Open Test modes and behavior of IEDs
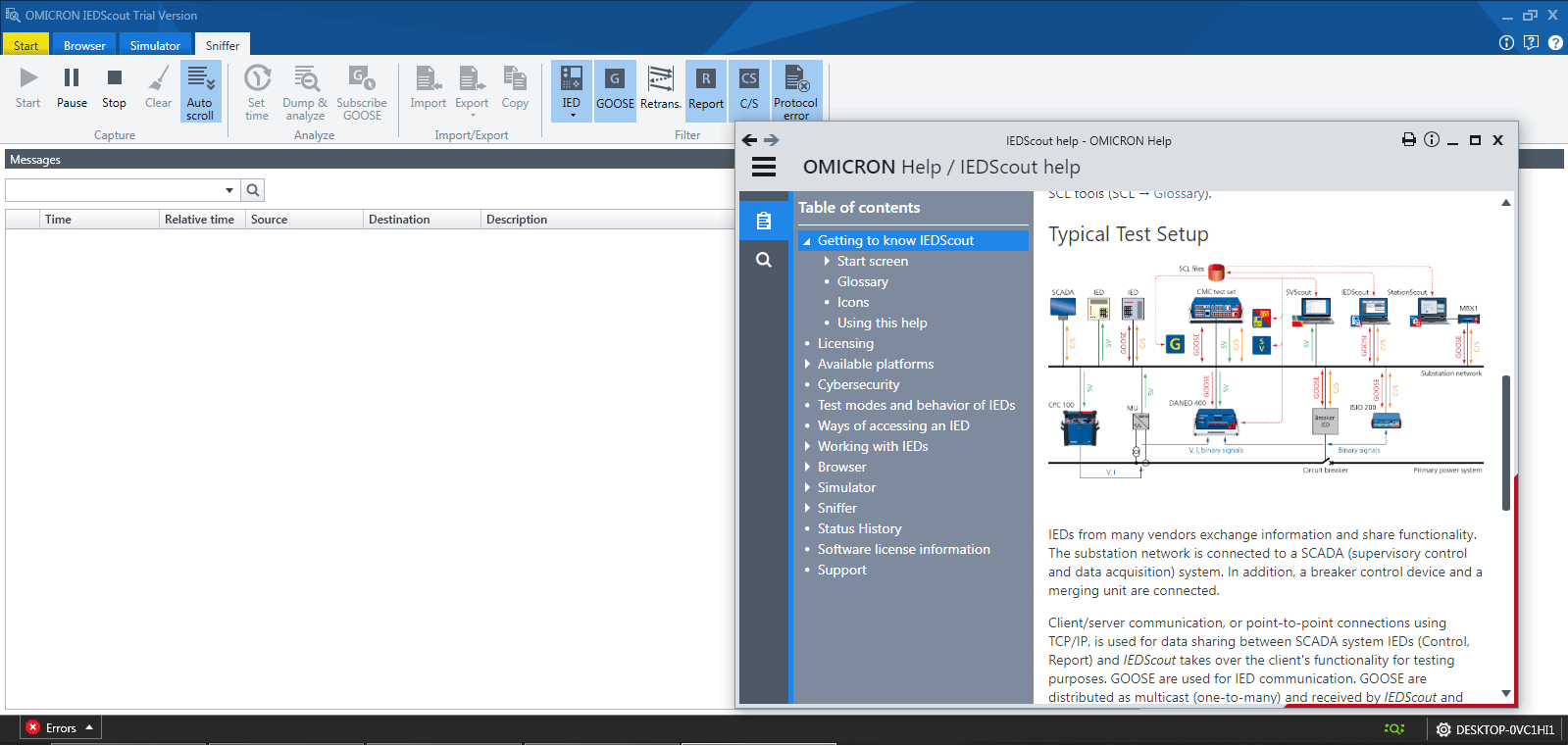 pos(917,405)
